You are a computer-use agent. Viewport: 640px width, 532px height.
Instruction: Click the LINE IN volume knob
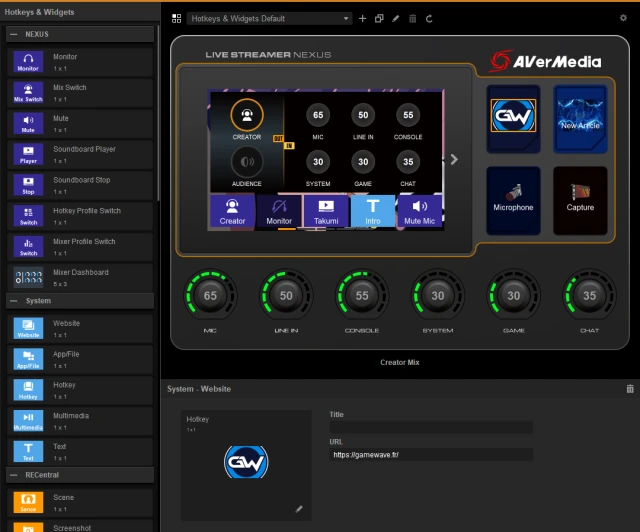(286, 295)
